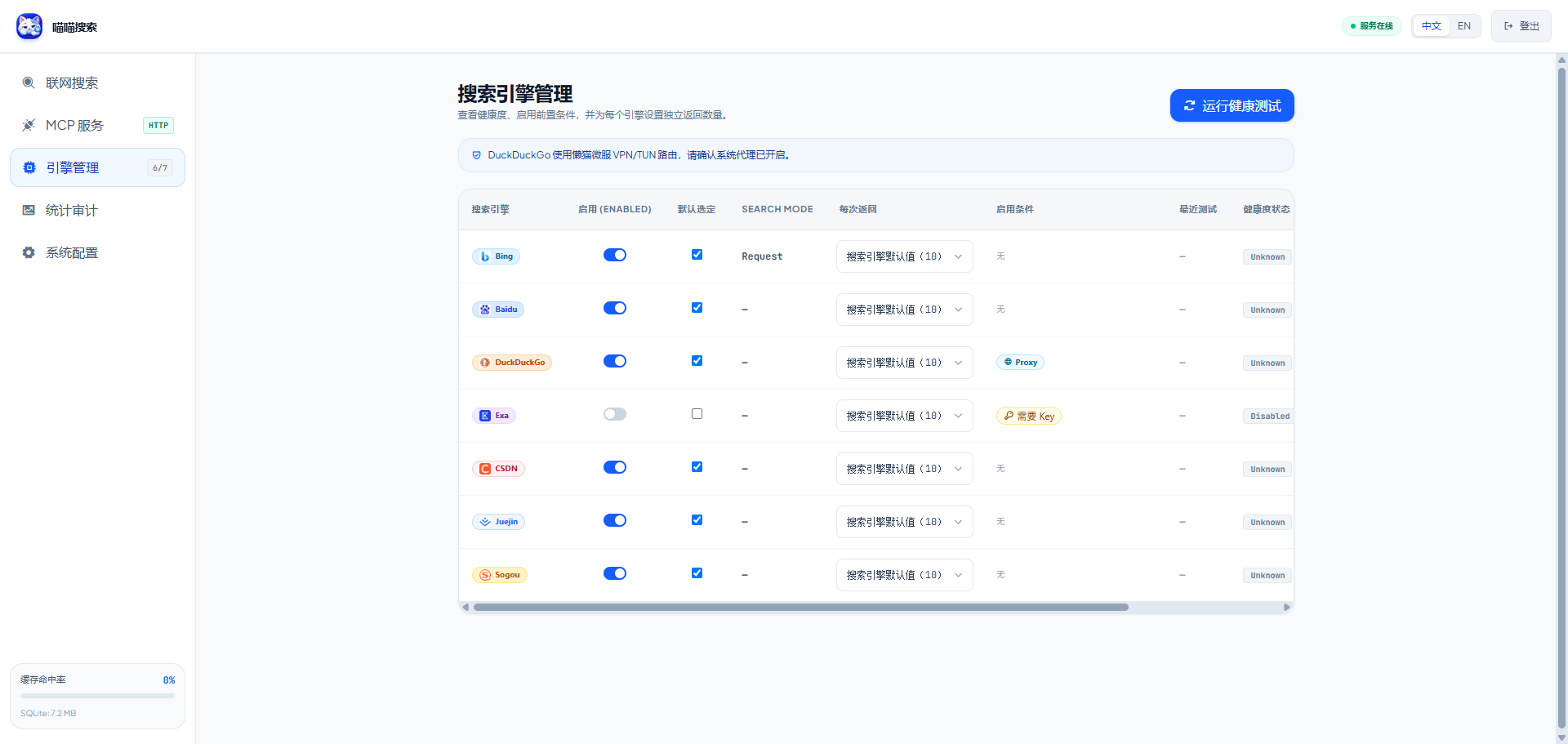The height and width of the screenshot is (744, 1568).
Task: Disable the Juejin engine toggle
Action: pos(615,520)
